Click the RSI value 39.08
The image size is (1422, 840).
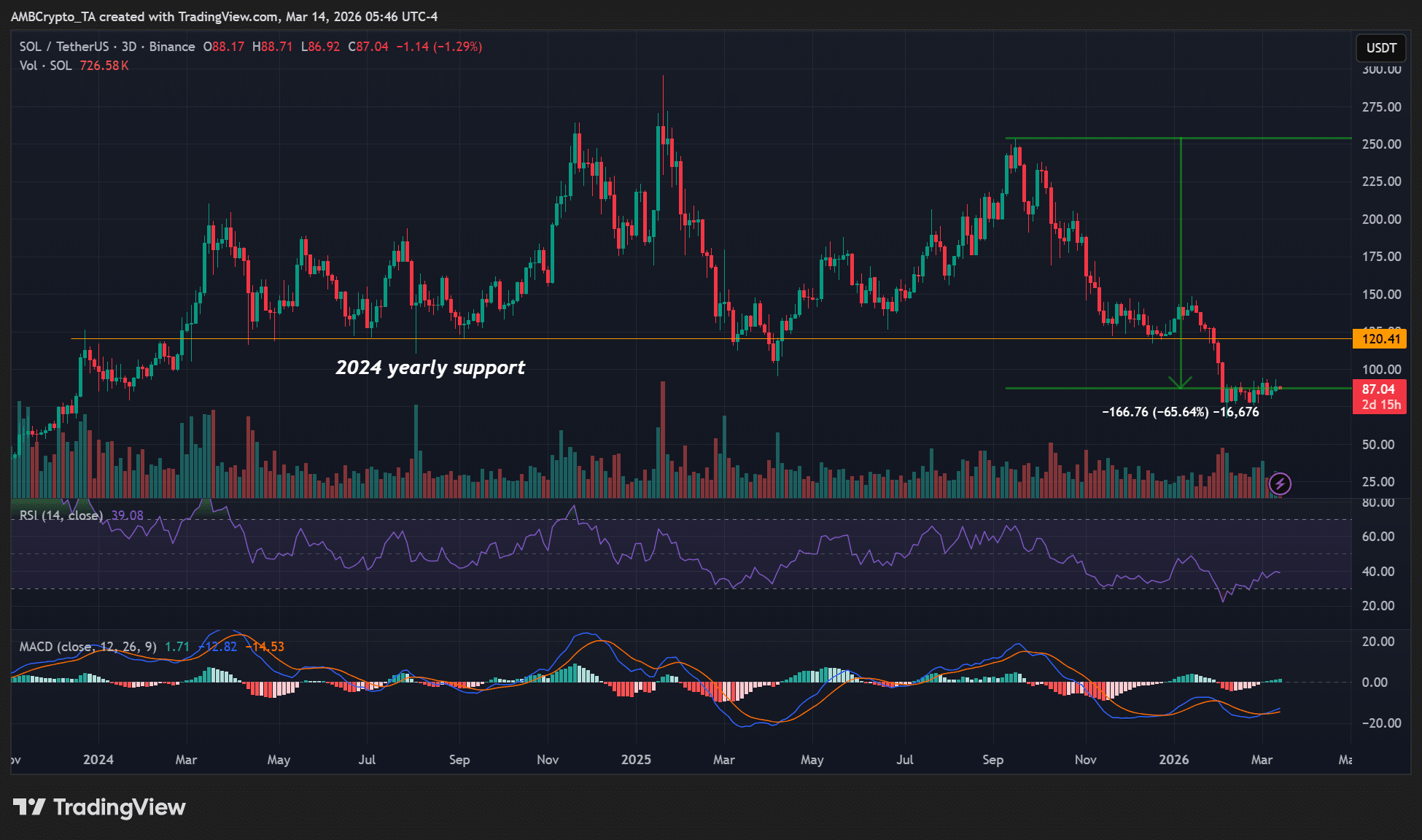[x=127, y=516]
